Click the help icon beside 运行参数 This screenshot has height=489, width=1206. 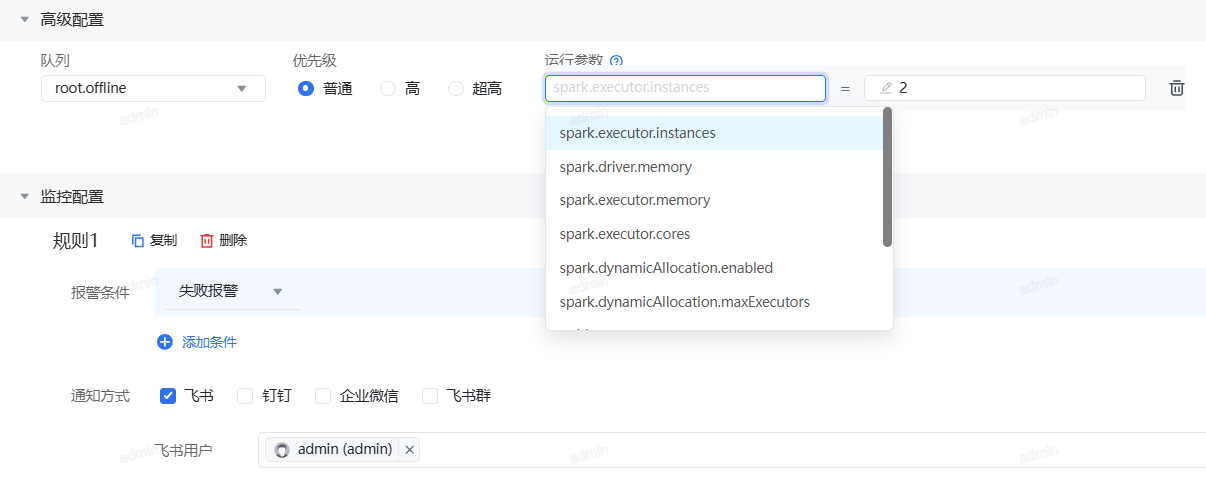pos(616,61)
